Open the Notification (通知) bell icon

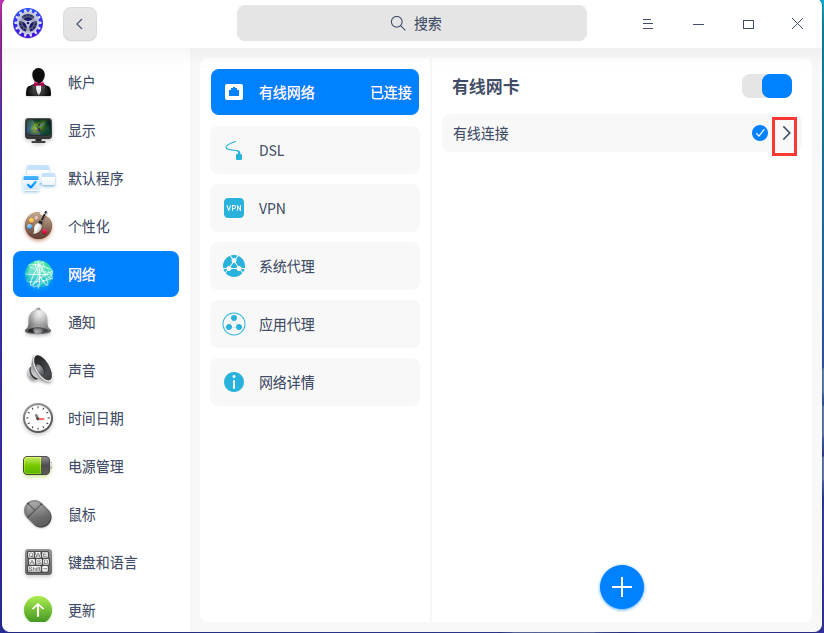point(38,321)
